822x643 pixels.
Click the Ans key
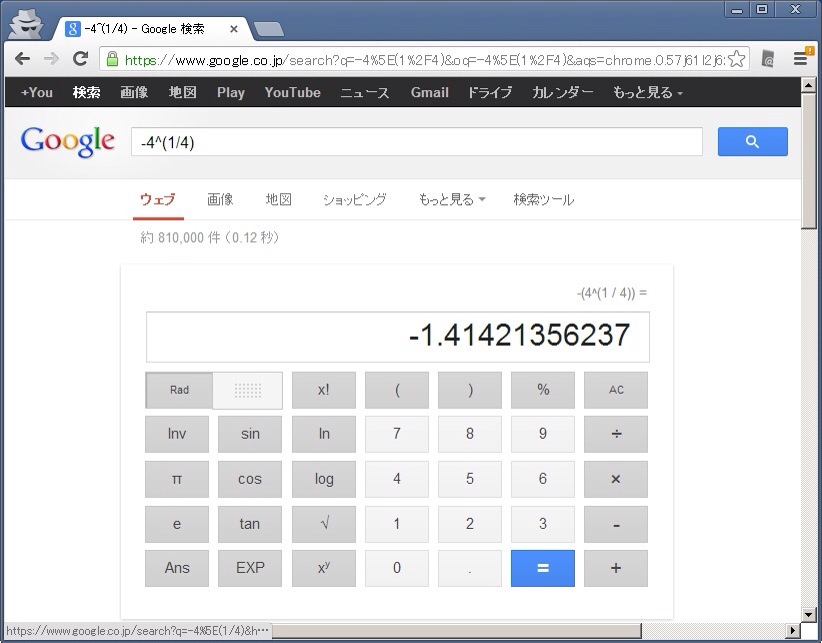(177, 568)
